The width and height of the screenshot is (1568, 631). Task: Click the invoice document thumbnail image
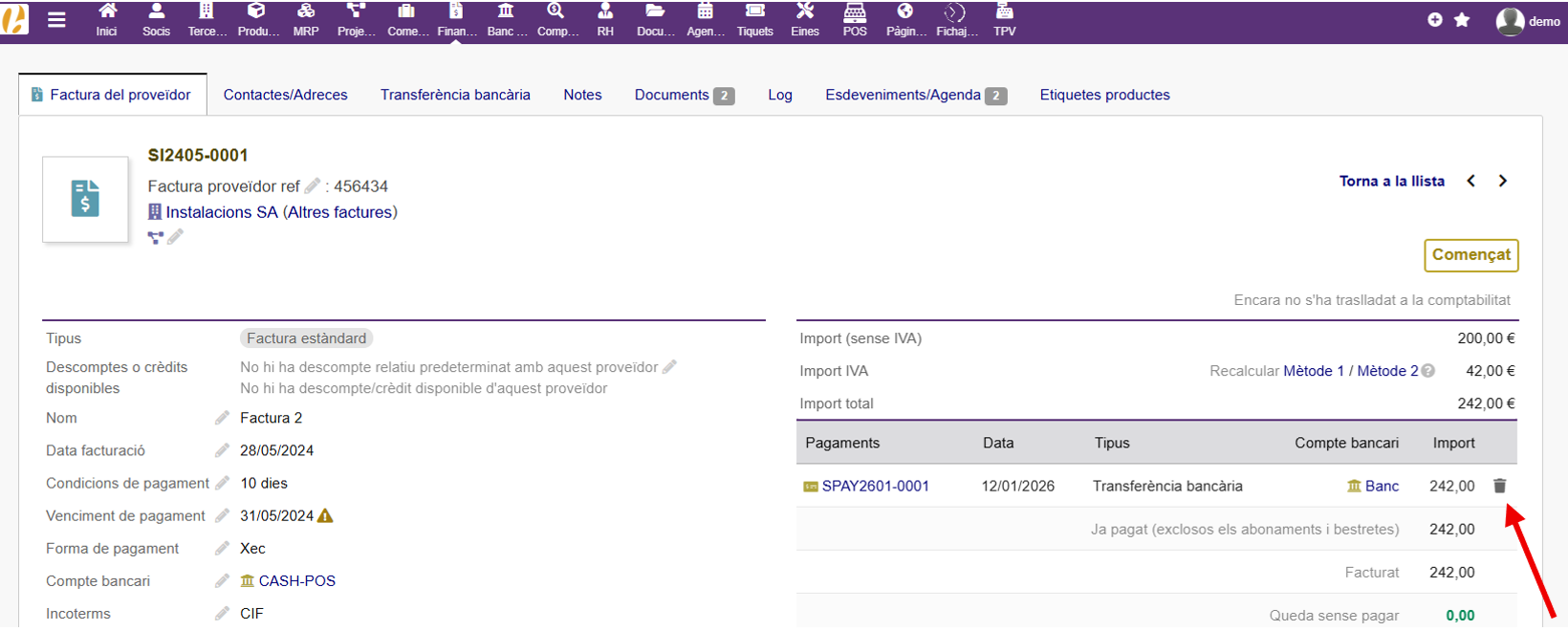pyautogui.click(x=85, y=199)
